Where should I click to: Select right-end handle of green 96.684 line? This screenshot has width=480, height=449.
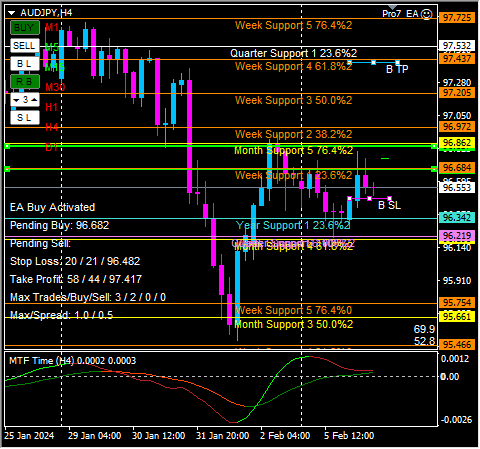point(434,169)
